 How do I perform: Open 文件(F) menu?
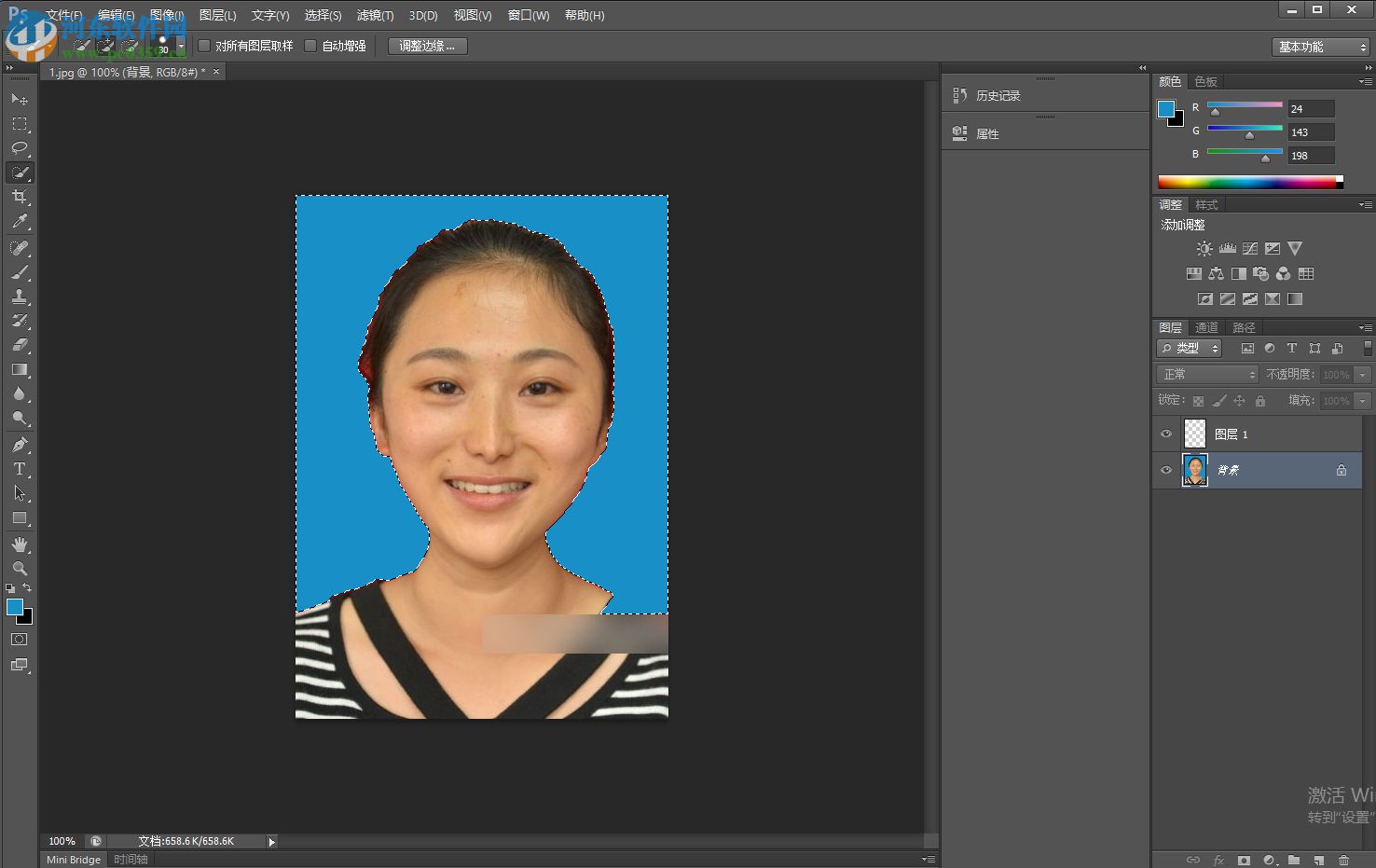point(64,16)
